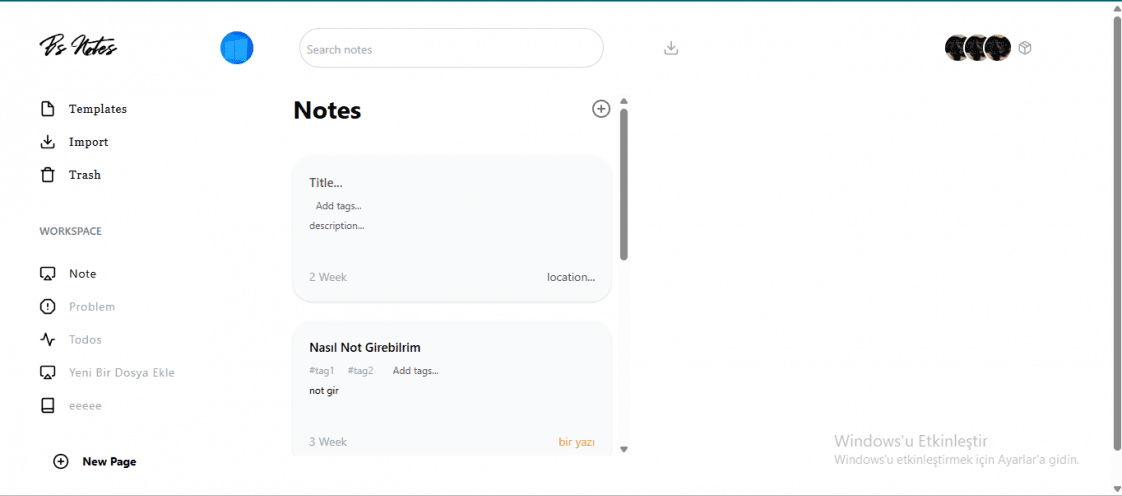1122x496 pixels.
Task: Click the download icon beside search bar
Action: [x=671, y=48]
